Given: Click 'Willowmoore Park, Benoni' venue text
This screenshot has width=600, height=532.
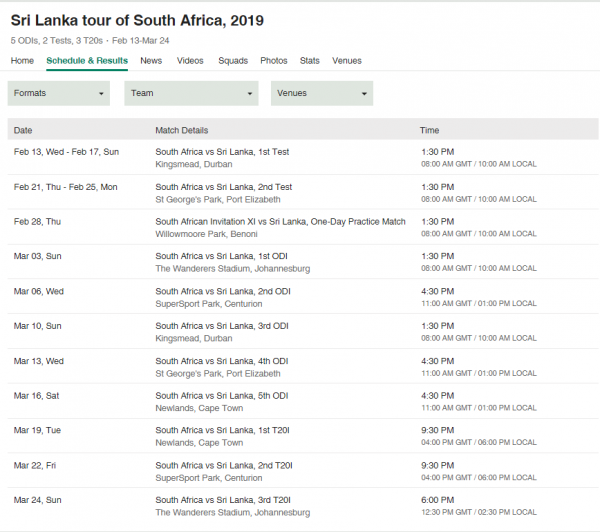Looking at the screenshot, I should 206,234.
